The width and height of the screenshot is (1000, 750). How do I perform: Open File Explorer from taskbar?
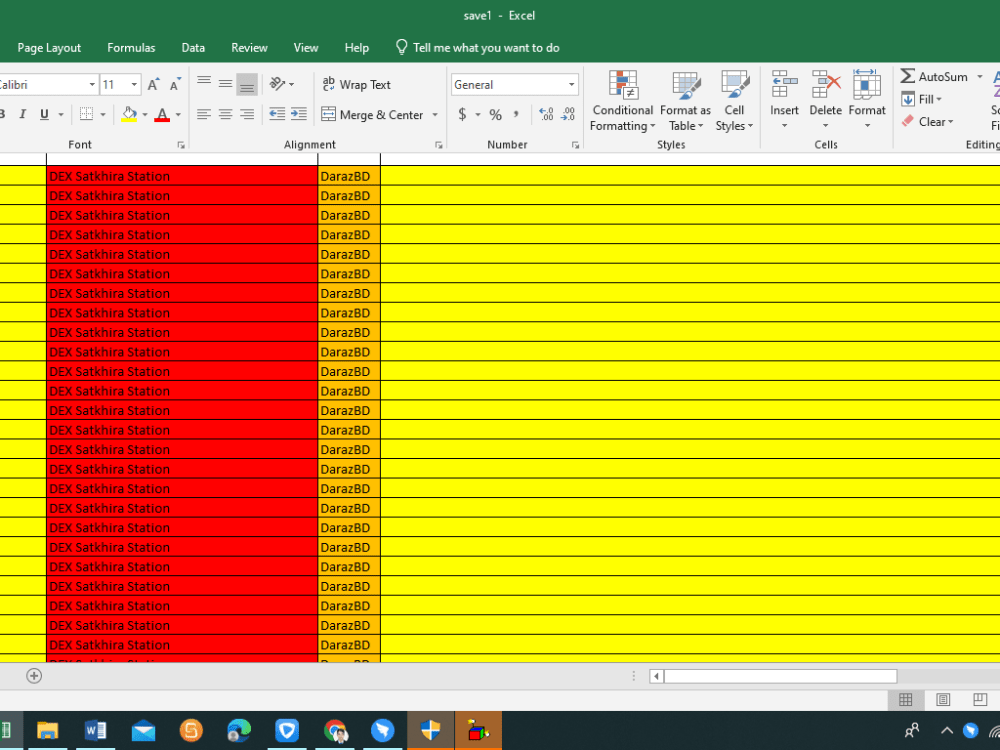coord(48,731)
